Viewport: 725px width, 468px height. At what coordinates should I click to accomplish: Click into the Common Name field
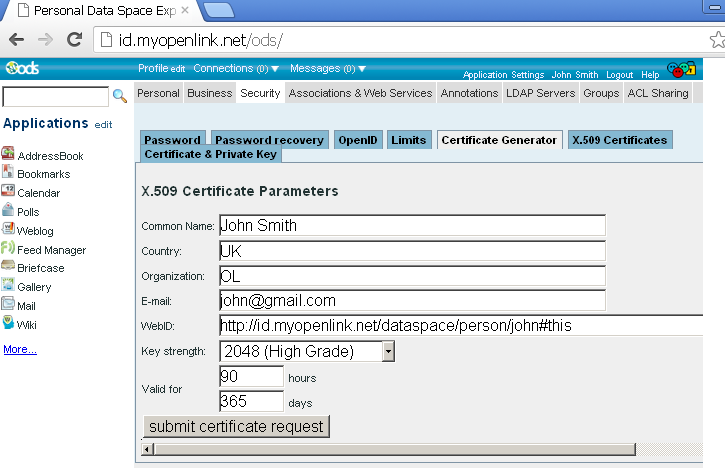(x=412, y=225)
